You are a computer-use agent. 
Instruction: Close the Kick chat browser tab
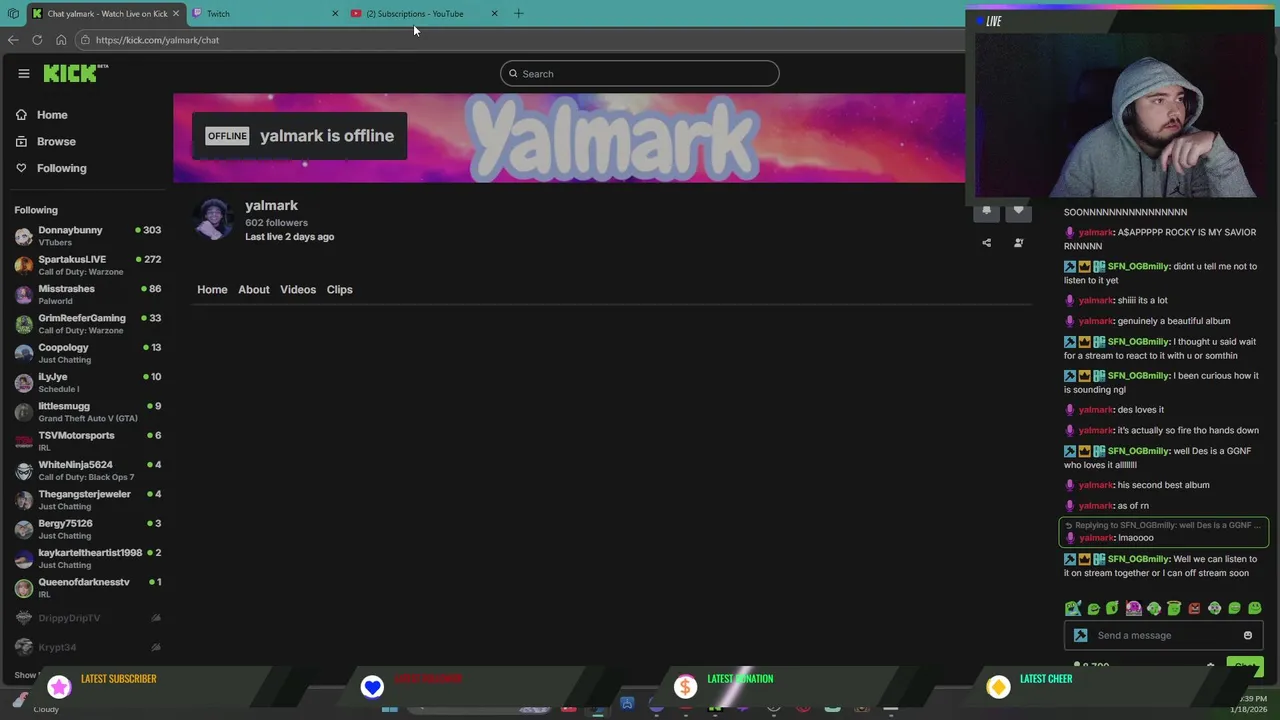[x=175, y=13]
